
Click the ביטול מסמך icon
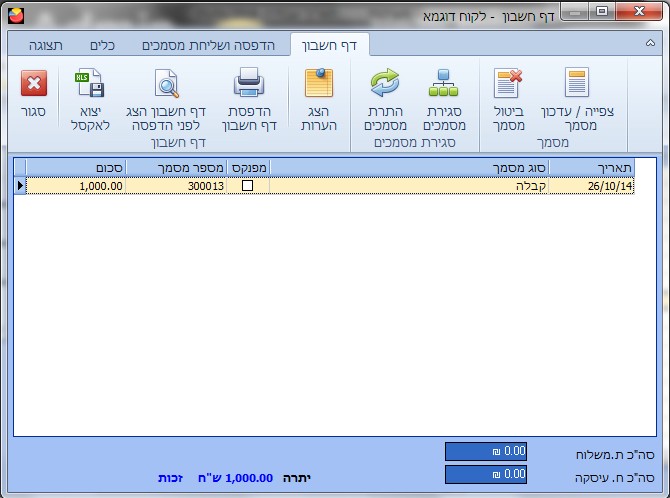click(508, 84)
